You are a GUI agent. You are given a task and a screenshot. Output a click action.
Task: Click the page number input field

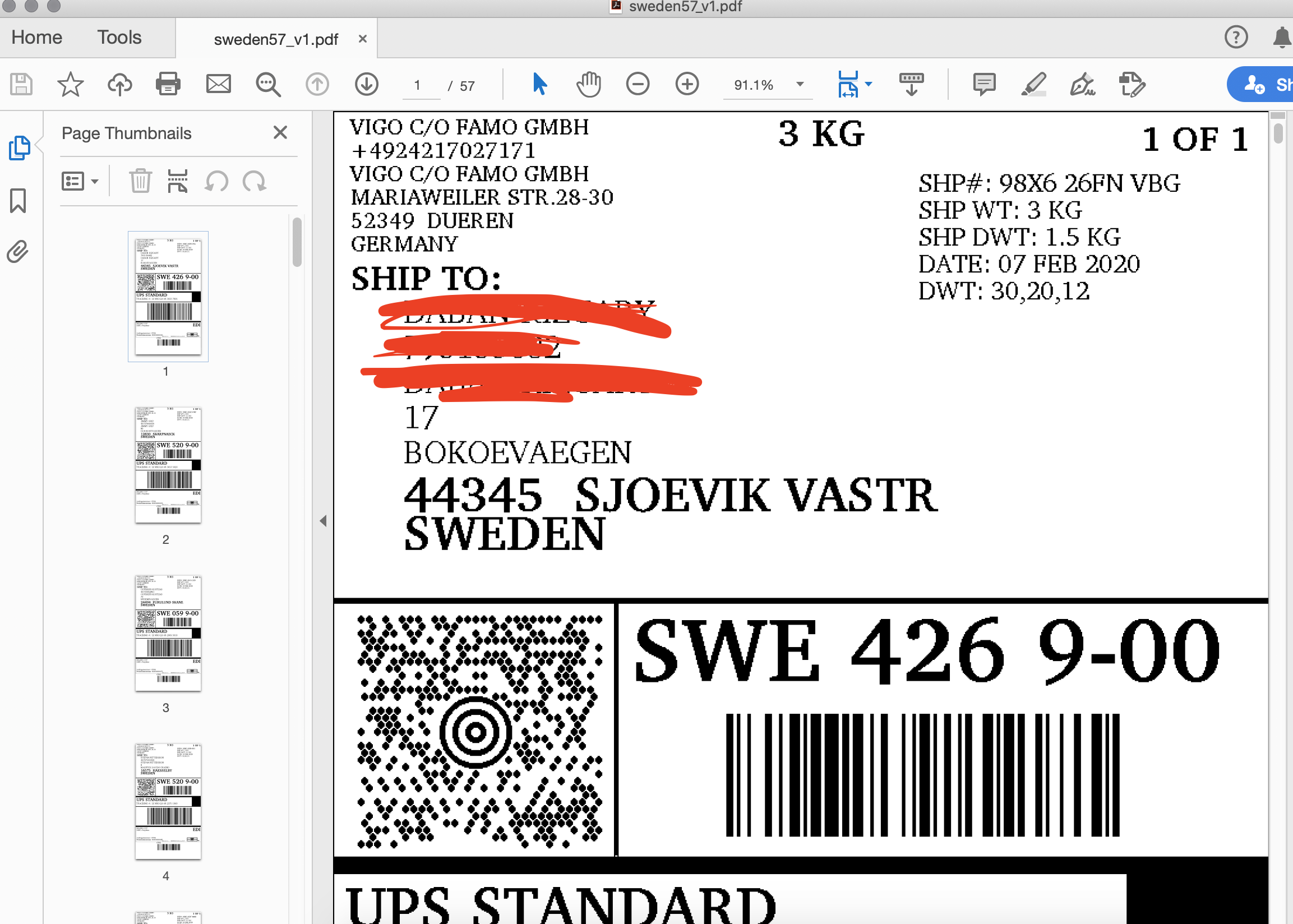point(421,85)
